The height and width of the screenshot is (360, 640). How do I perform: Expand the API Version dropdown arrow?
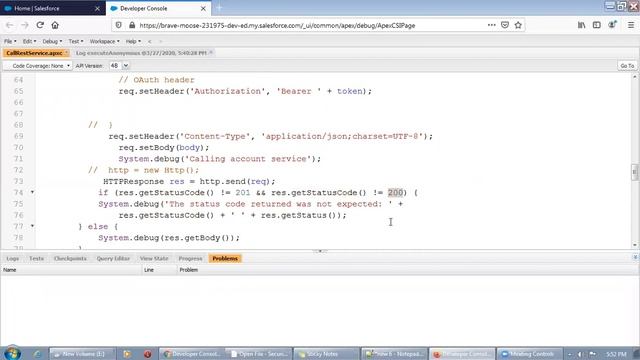click(x=126, y=66)
